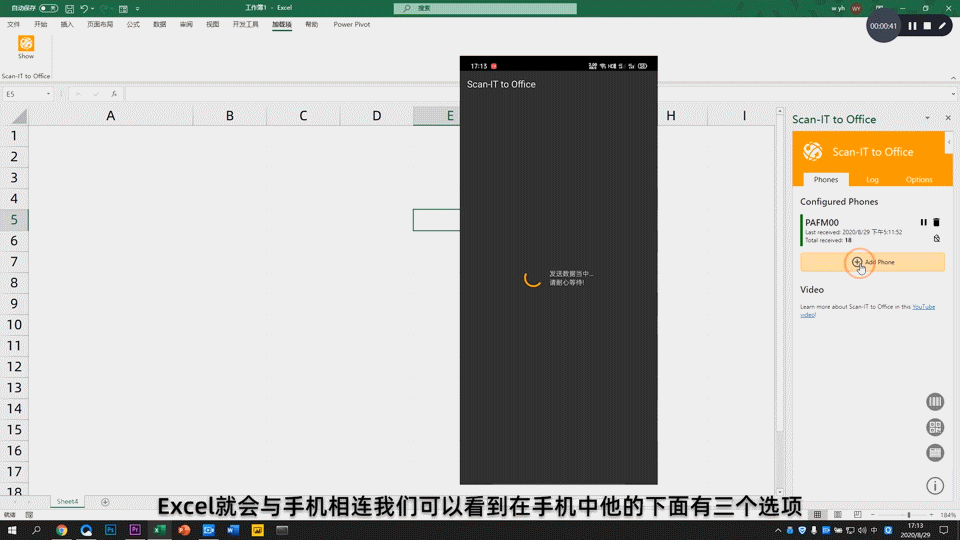This screenshot has width=960, height=540.
Task: Open the info icon in Scan-IT pane
Action: point(934,486)
